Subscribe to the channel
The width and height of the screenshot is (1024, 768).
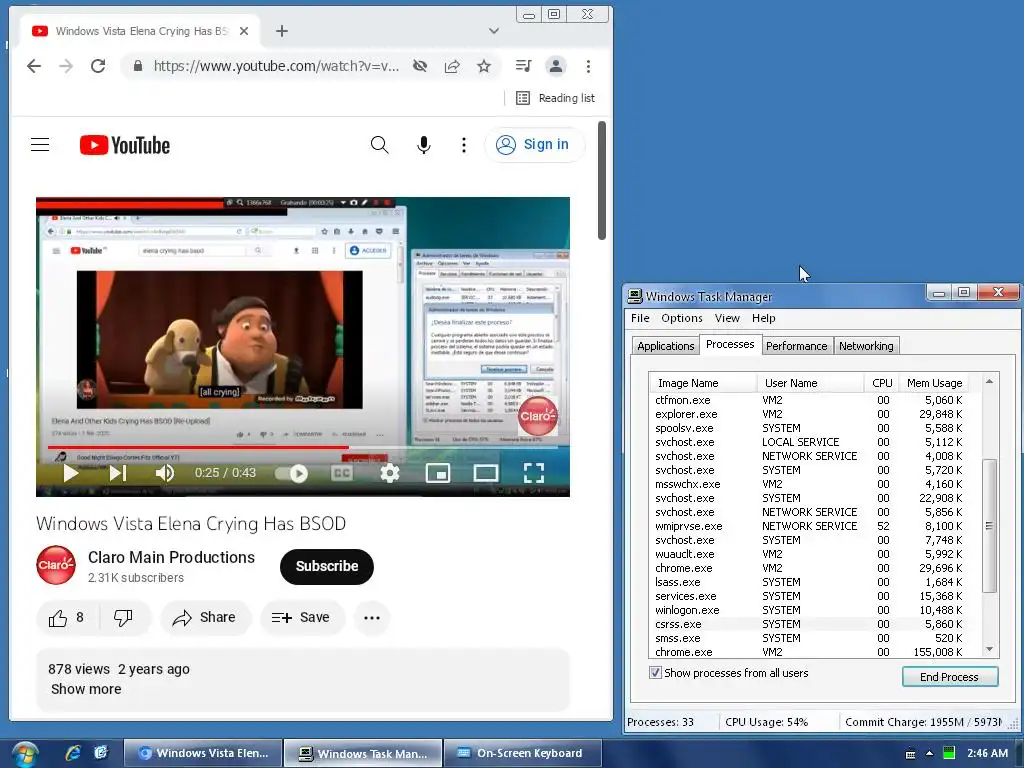click(x=327, y=566)
